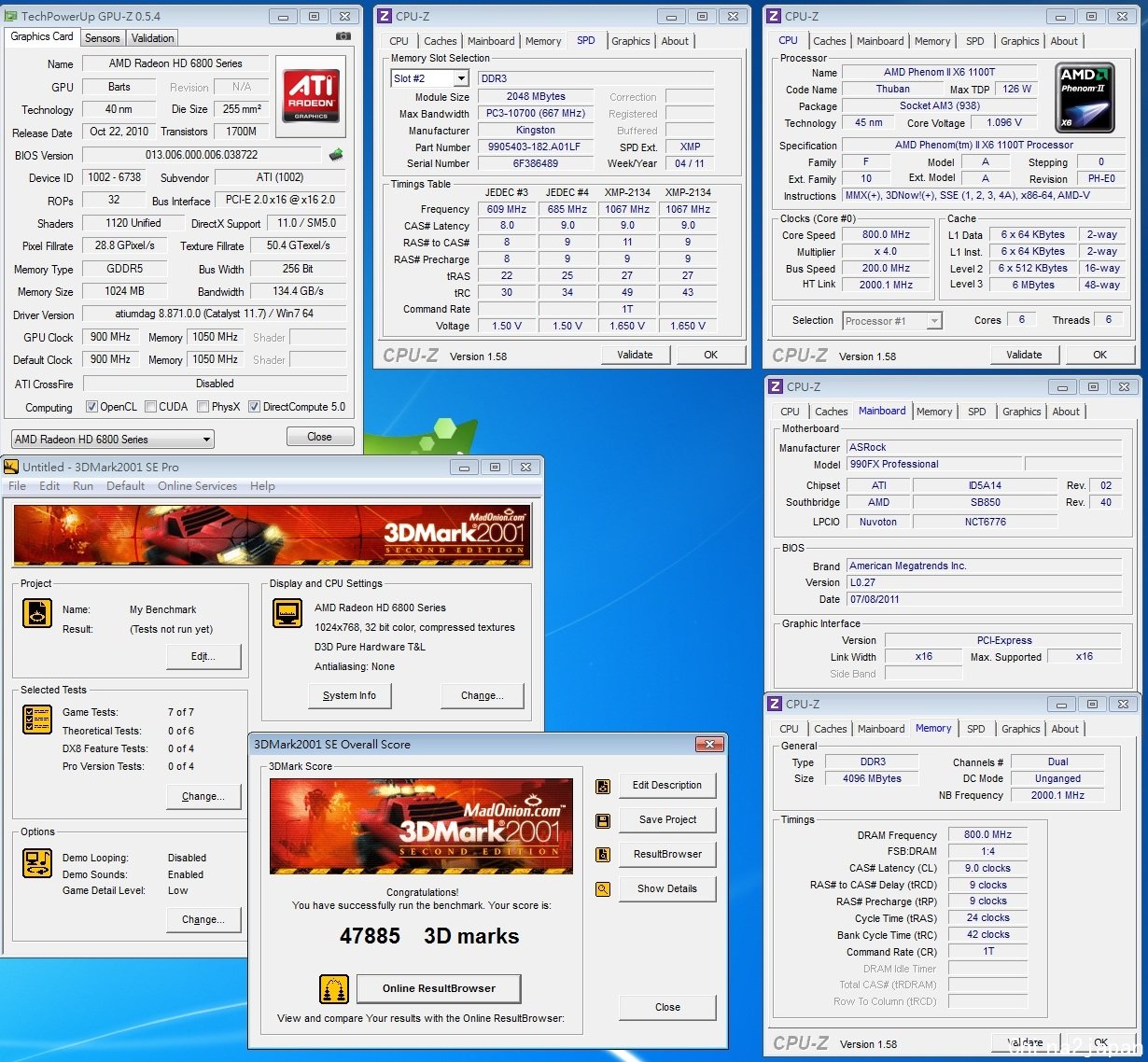This screenshot has height=1062, width=1148.
Task: Click the icon beside Edit Description
Action: pyautogui.click(x=603, y=786)
